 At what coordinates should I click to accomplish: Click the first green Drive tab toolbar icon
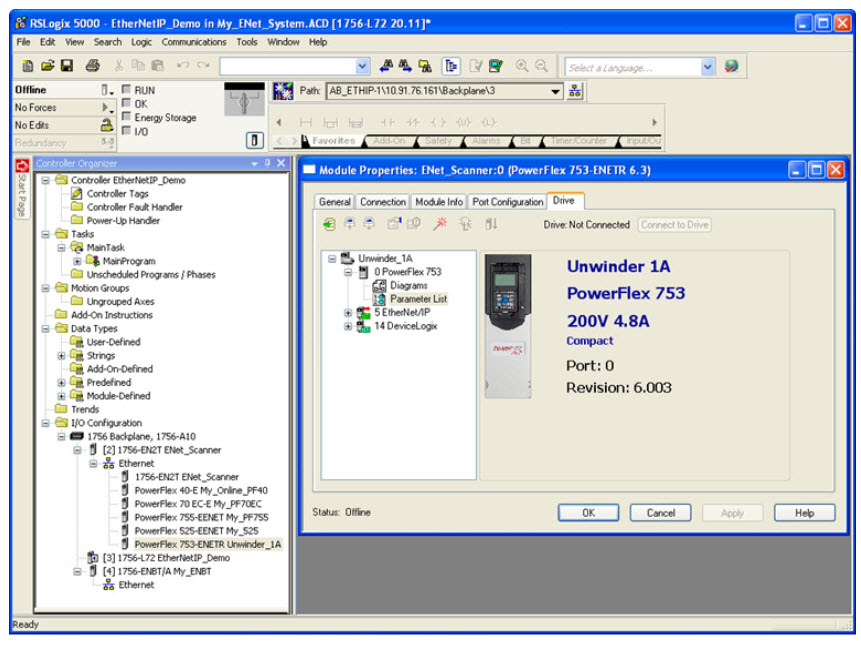pyautogui.click(x=330, y=225)
